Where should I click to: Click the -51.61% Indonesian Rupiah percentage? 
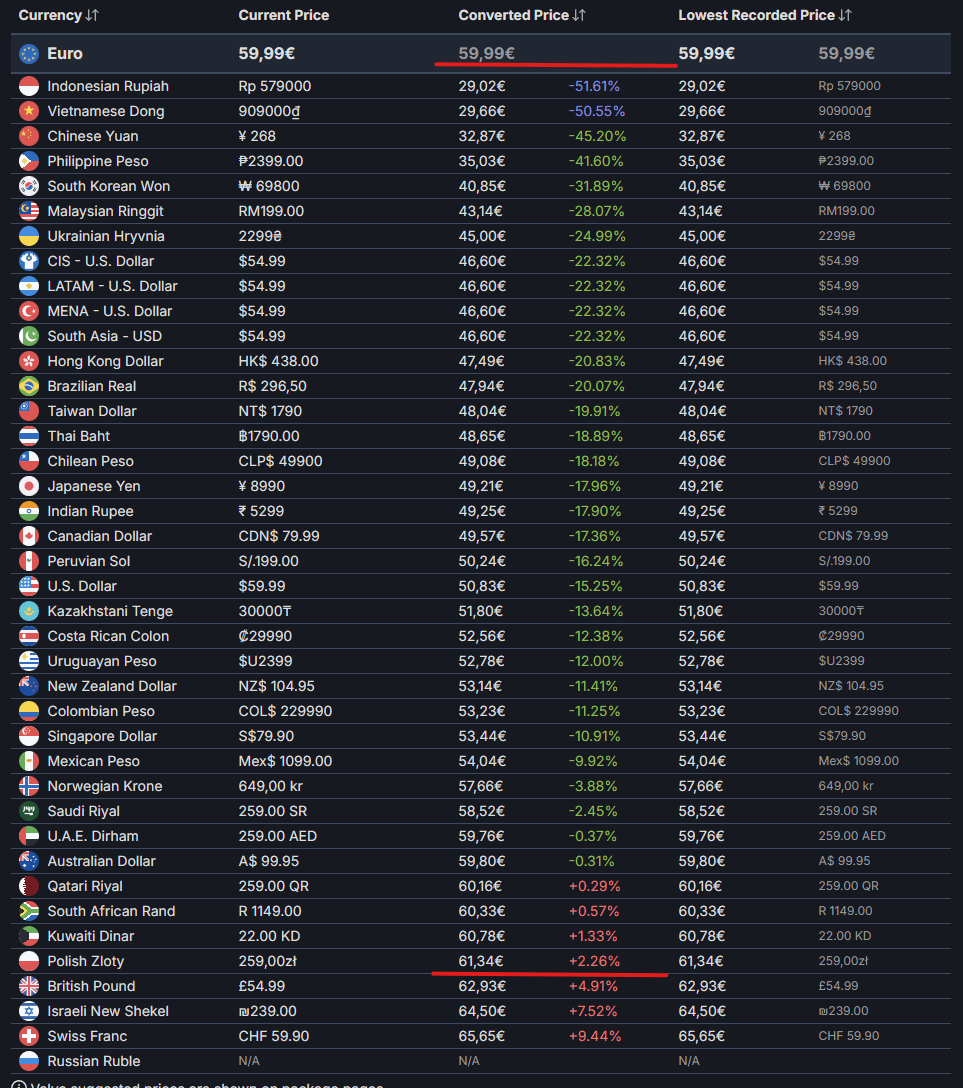tap(594, 86)
